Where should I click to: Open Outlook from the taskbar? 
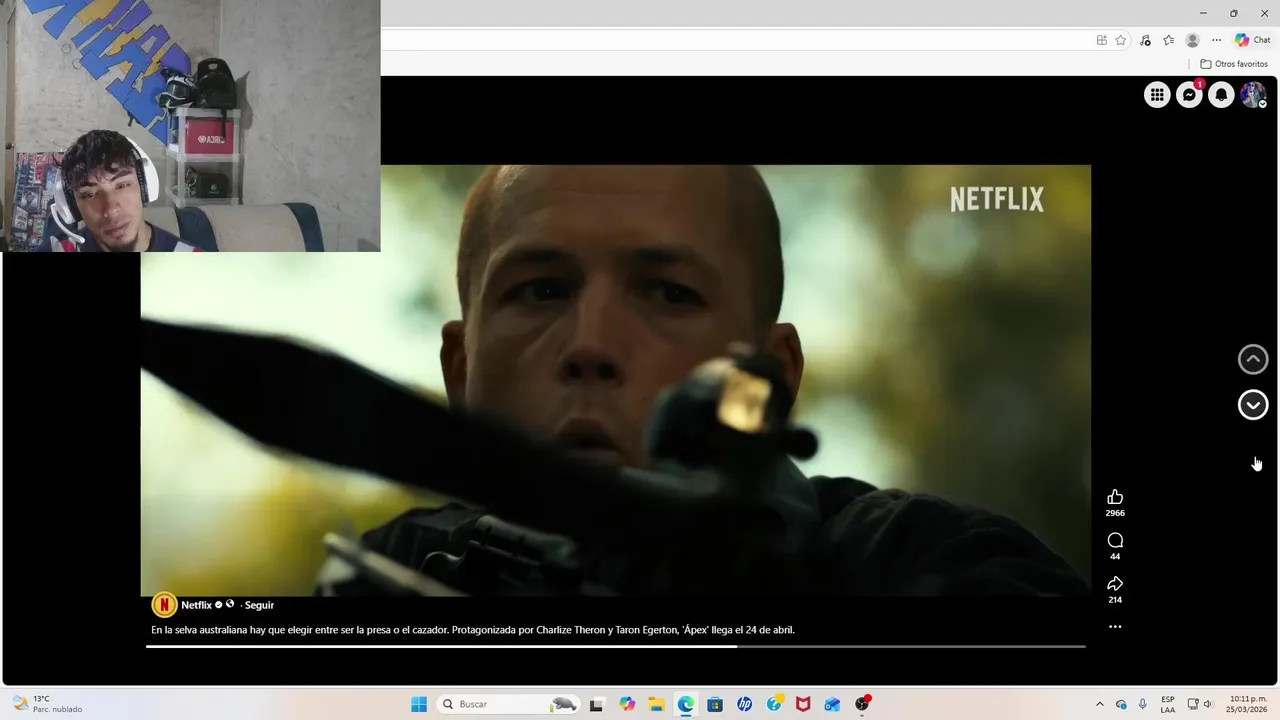[x=832, y=704]
